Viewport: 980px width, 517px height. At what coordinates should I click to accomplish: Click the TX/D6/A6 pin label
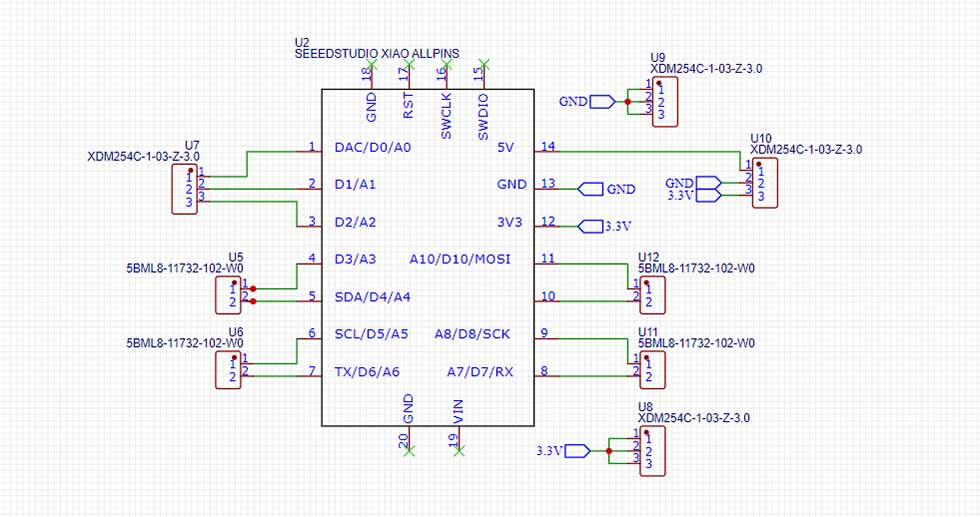click(x=367, y=372)
